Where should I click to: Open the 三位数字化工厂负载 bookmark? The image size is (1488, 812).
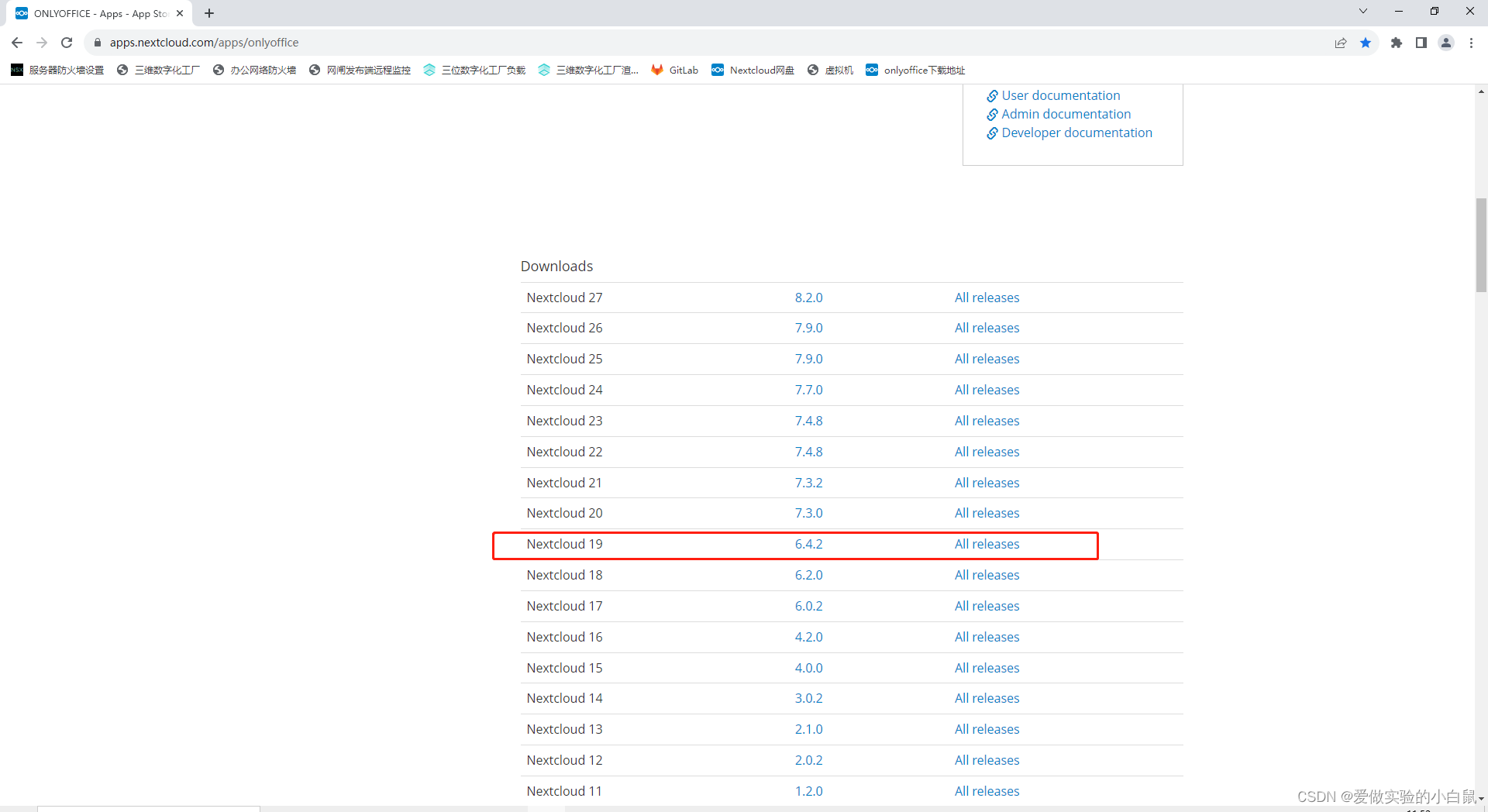pyautogui.click(x=475, y=70)
